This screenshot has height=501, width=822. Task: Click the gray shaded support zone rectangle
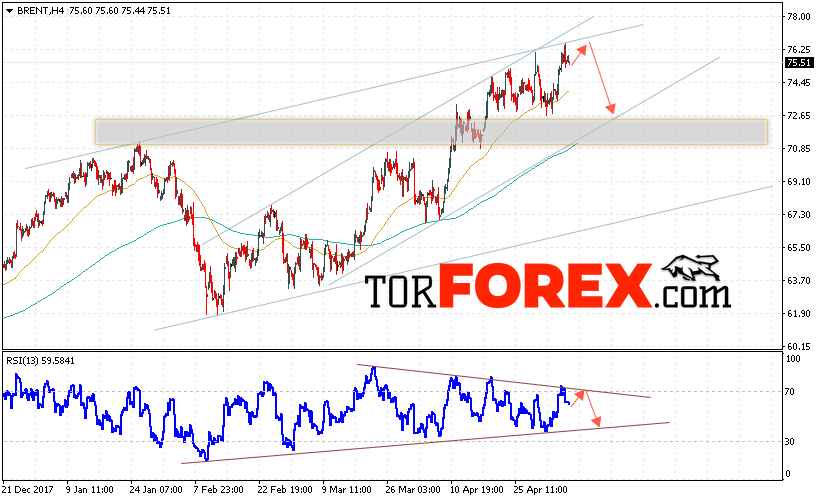coord(431,132)
